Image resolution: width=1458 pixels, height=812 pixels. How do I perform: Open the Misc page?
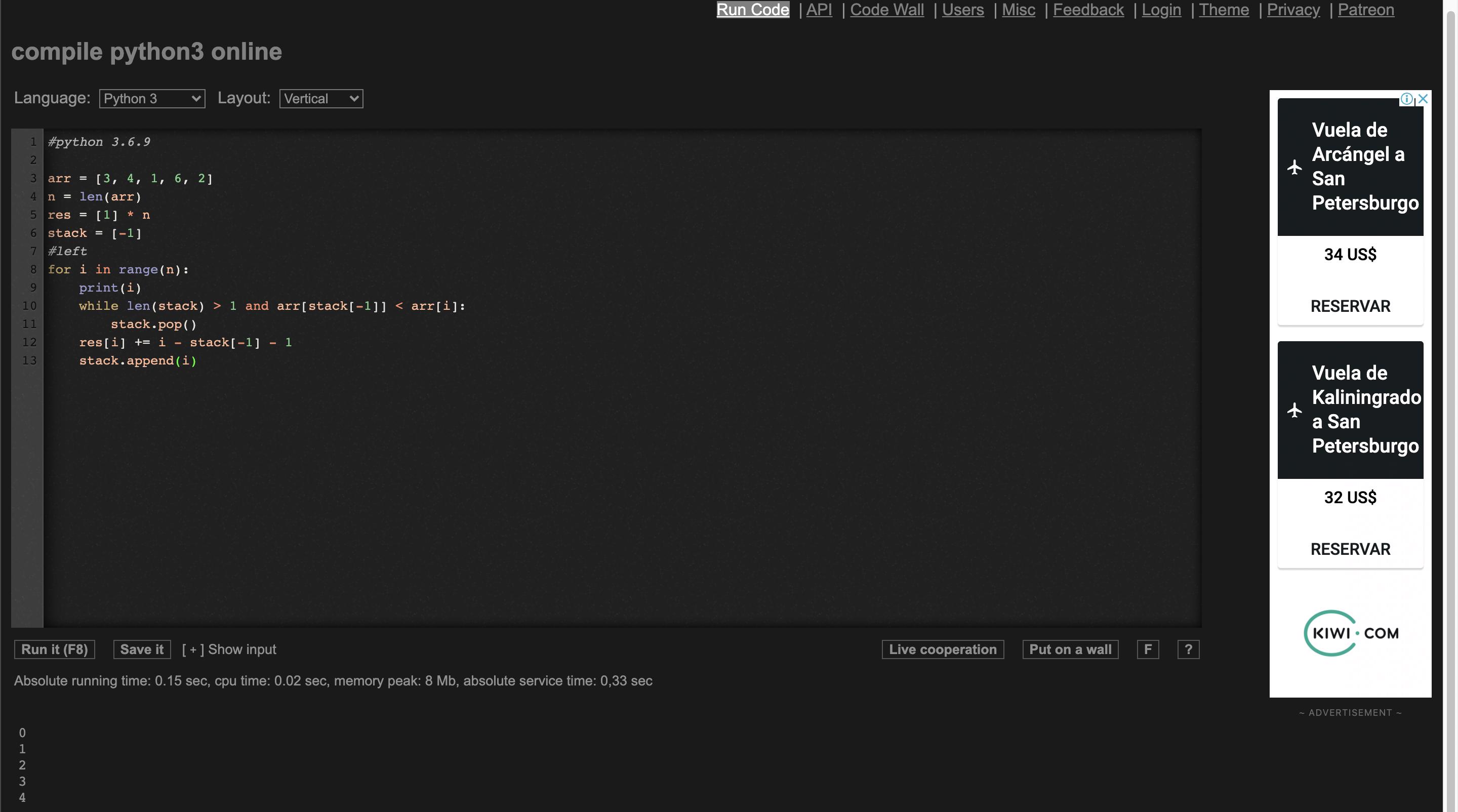[1018, 10]
